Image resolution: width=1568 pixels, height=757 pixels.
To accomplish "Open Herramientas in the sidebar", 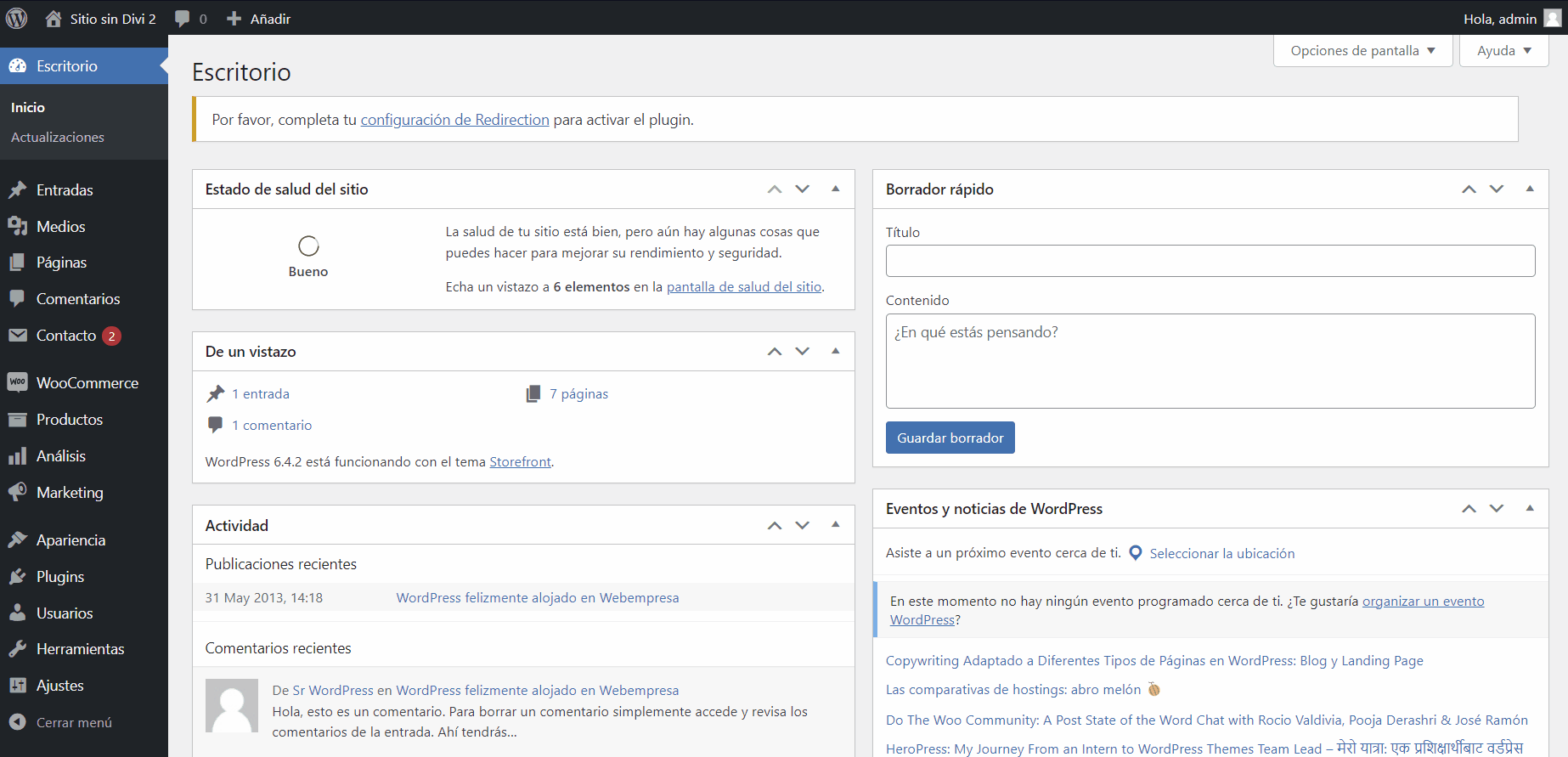I will (x=80, y=649).
